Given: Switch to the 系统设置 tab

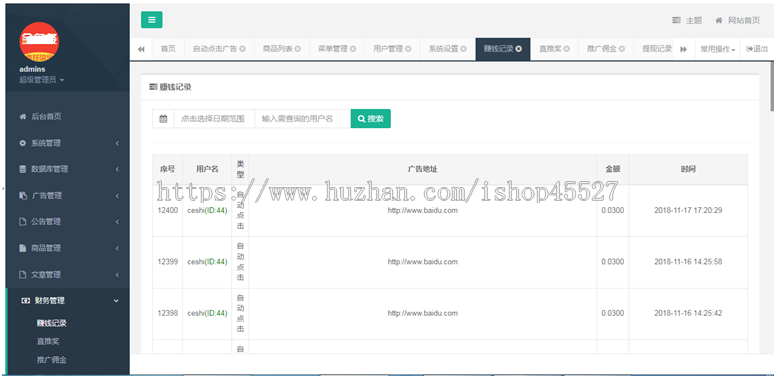Looking at the screenshot, I should coord(443,49).
